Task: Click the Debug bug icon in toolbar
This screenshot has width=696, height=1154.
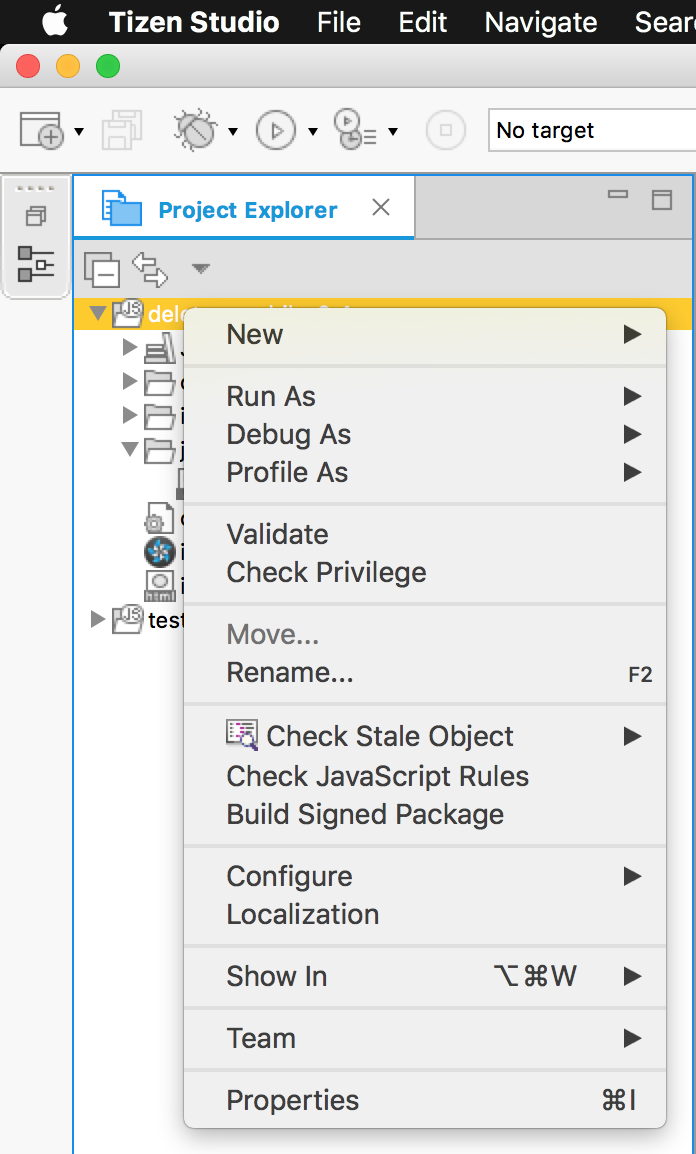Action: click(x=194, y=130)
